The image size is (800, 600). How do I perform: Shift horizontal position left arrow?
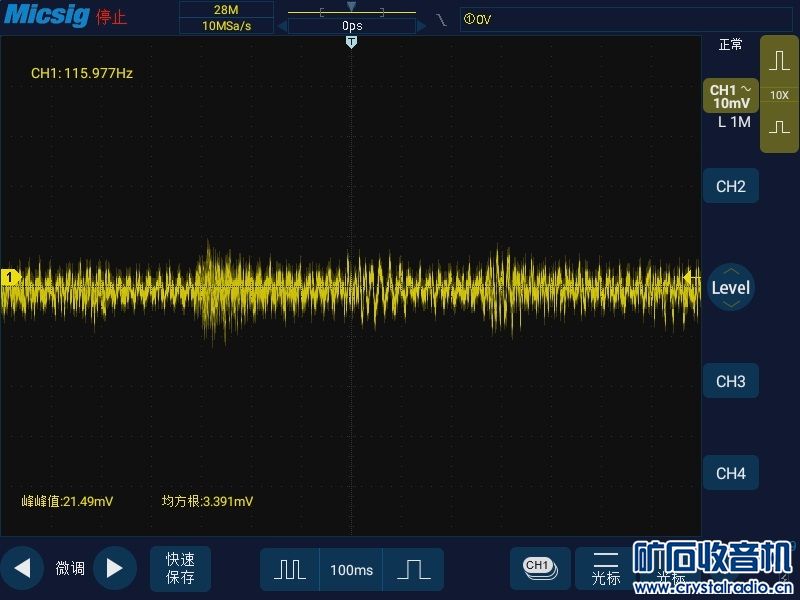tap(282, 26)
